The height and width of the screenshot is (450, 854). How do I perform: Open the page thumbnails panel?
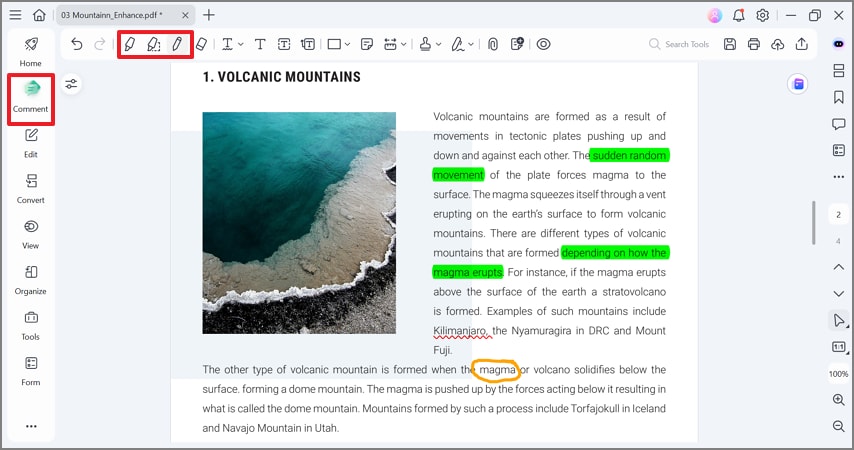(839, 70)
